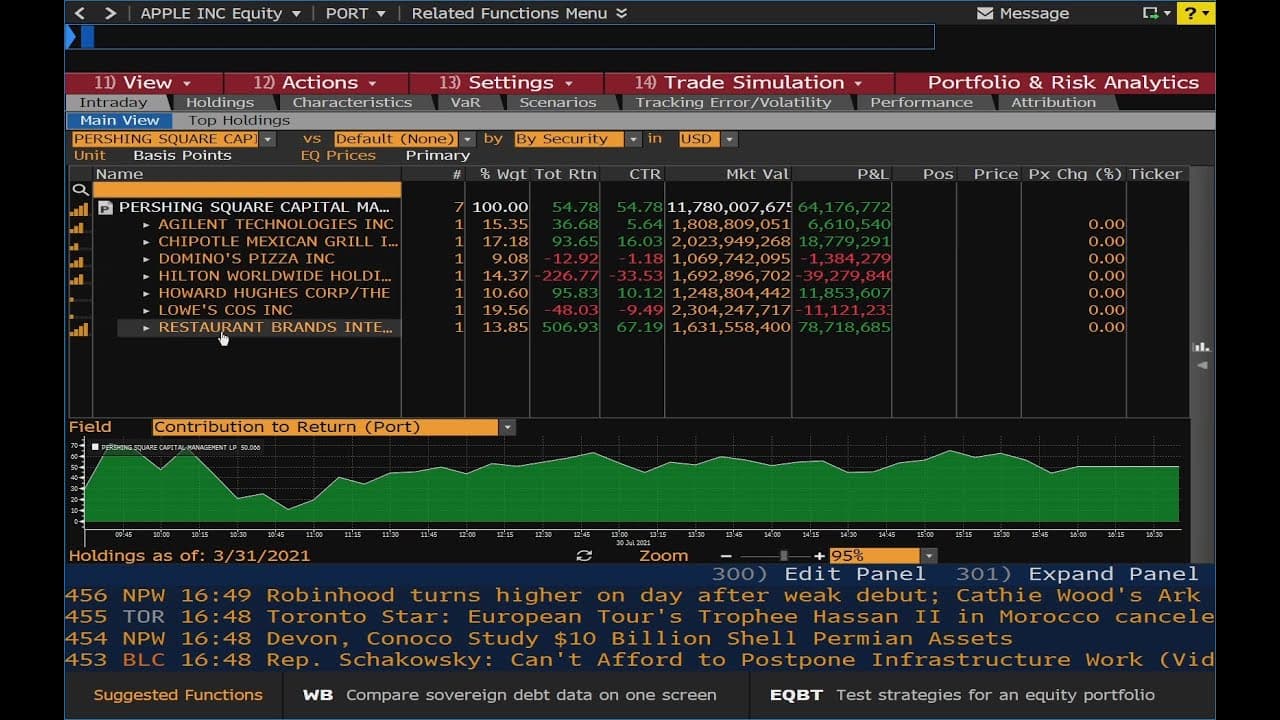The image size is (1280, 720).
Task: Click 300) Edit Panel
Action: (819, 574)
